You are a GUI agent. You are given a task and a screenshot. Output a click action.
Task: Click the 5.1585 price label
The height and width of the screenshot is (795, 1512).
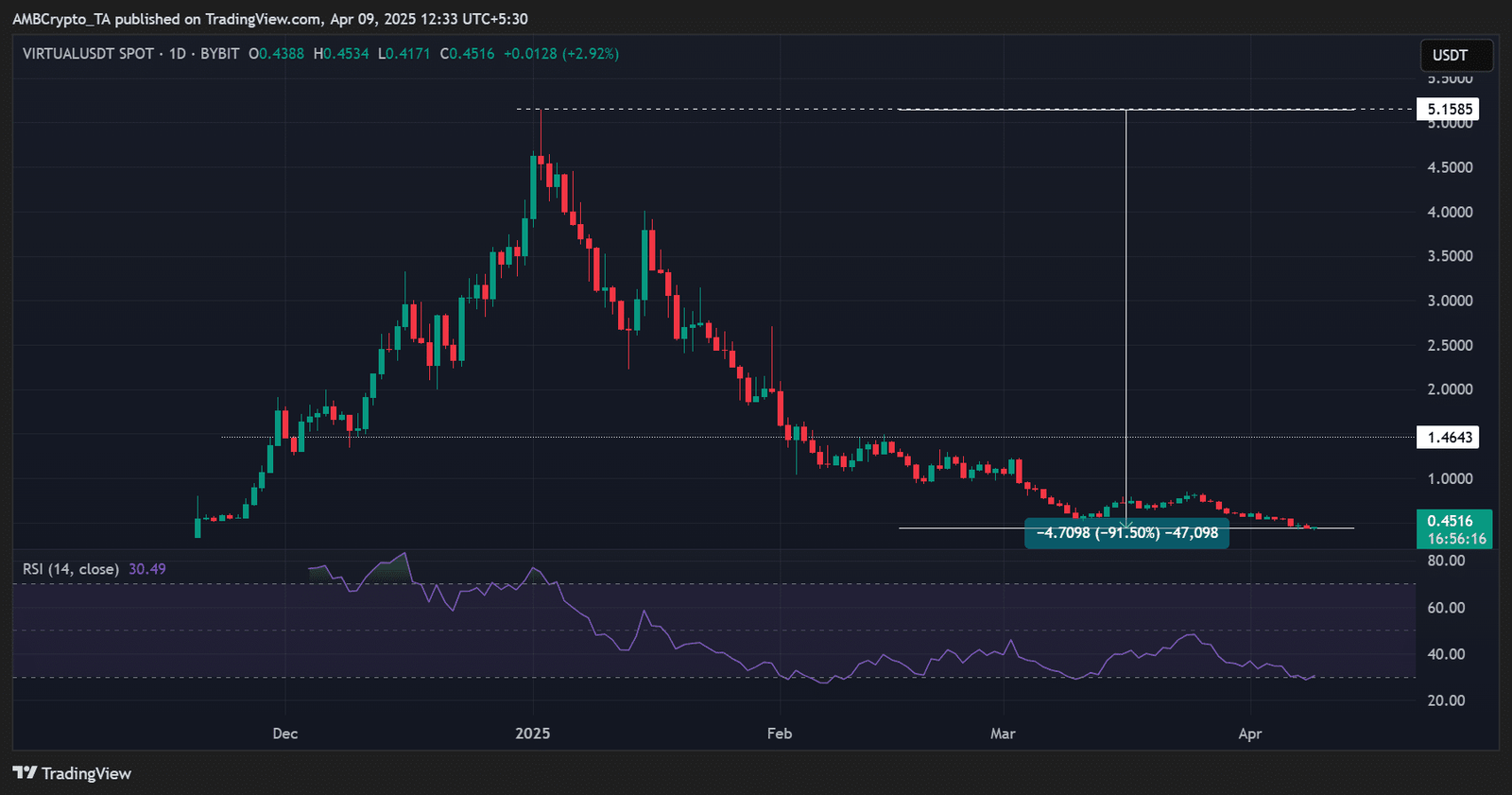click(x=1450, y=110)
